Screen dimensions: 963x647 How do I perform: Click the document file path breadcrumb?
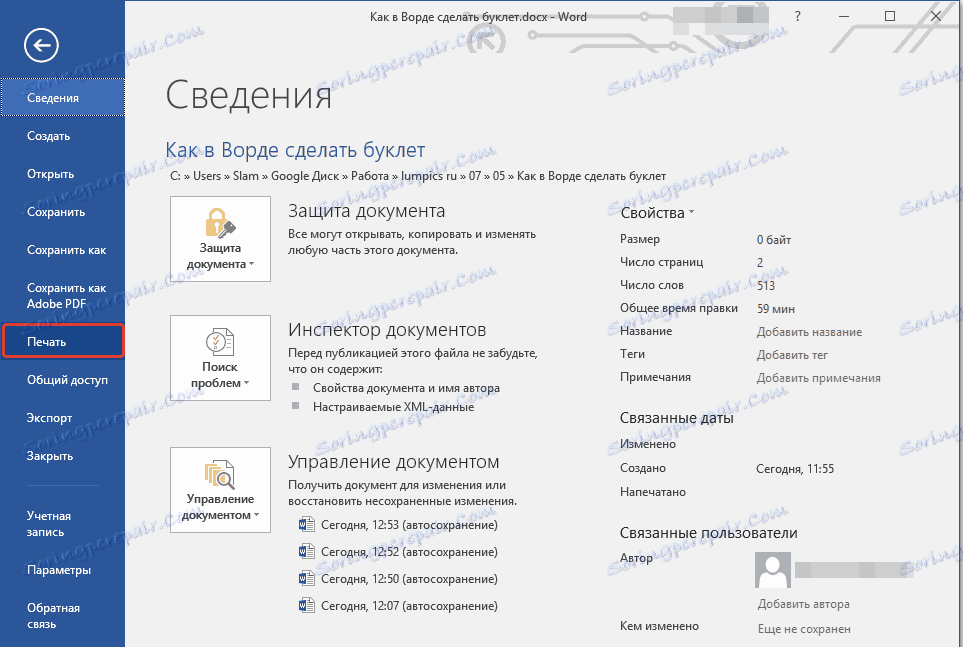pyautogui.click(x=418, y=176)
